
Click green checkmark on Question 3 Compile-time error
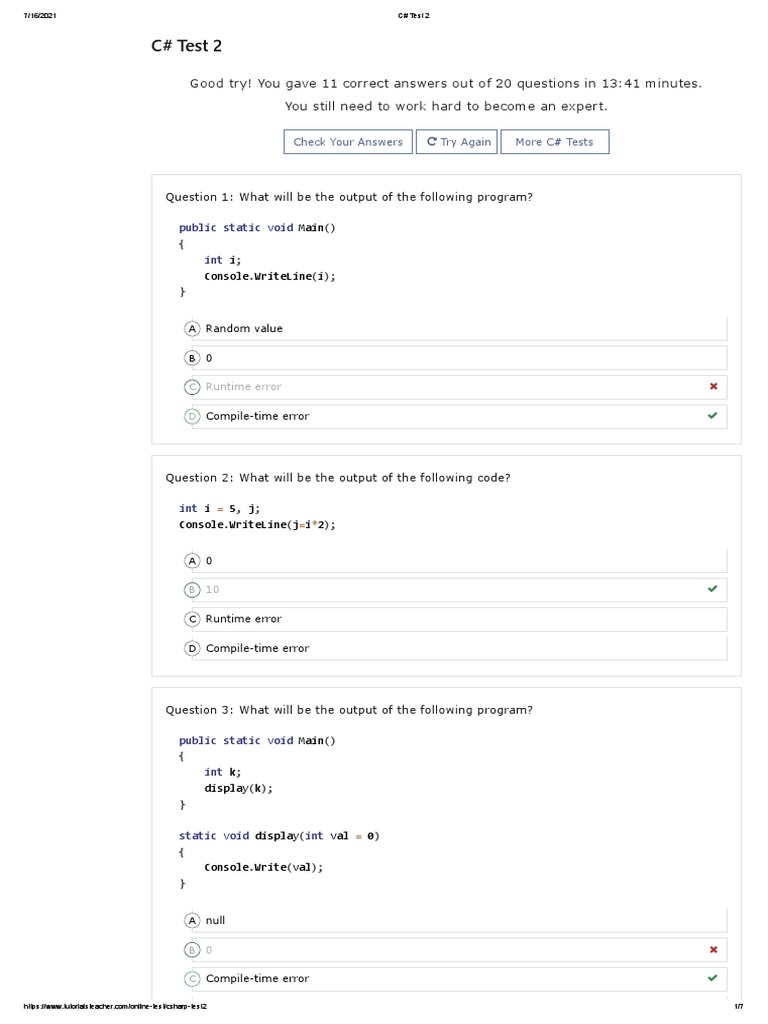(x=712, y=978)
